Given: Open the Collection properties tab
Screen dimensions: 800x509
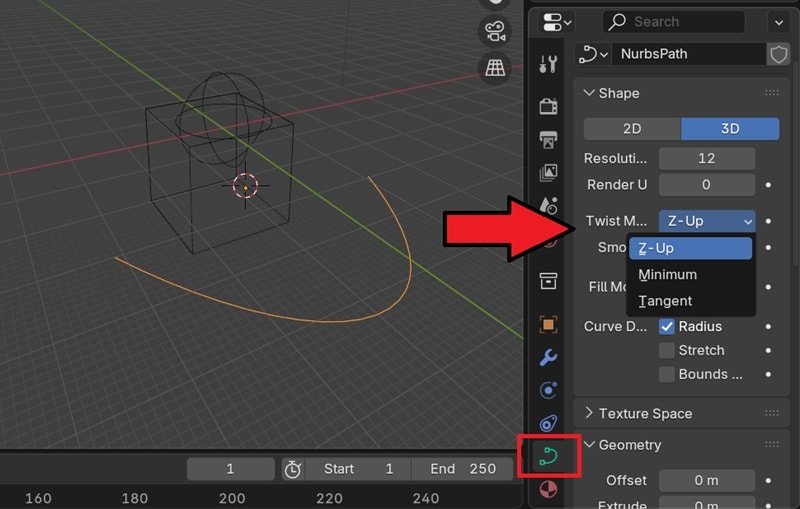Looking at the screenshot, I should [548, 281].
